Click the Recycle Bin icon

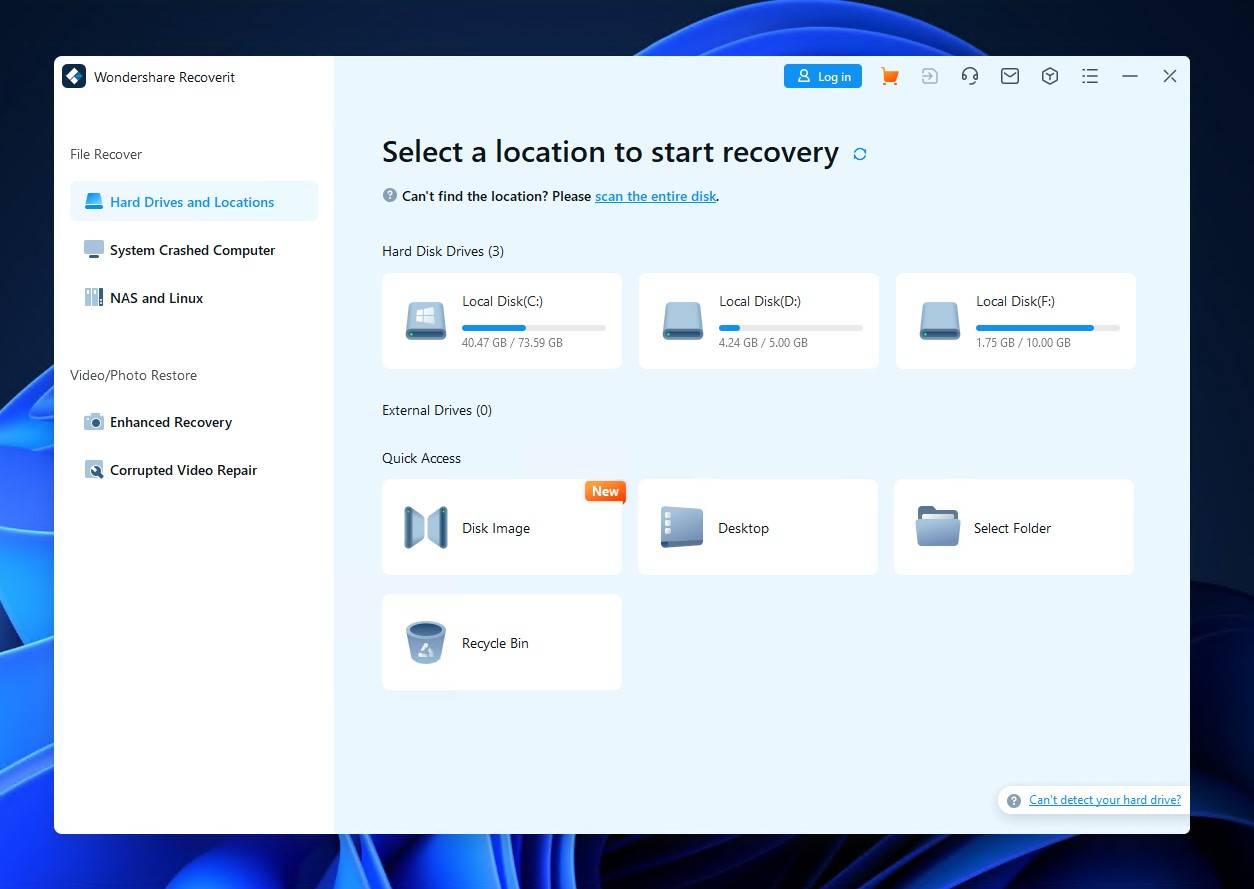point(426,642)
